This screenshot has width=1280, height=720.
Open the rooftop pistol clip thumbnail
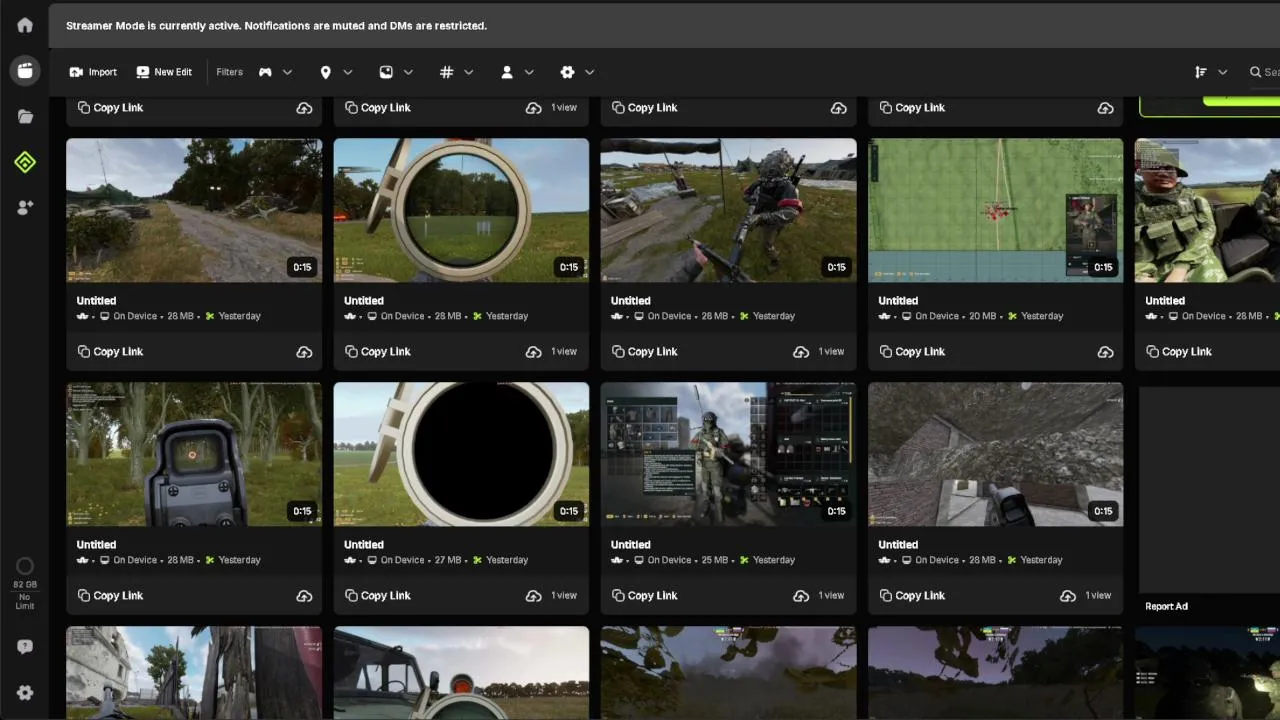coord(995,454)
